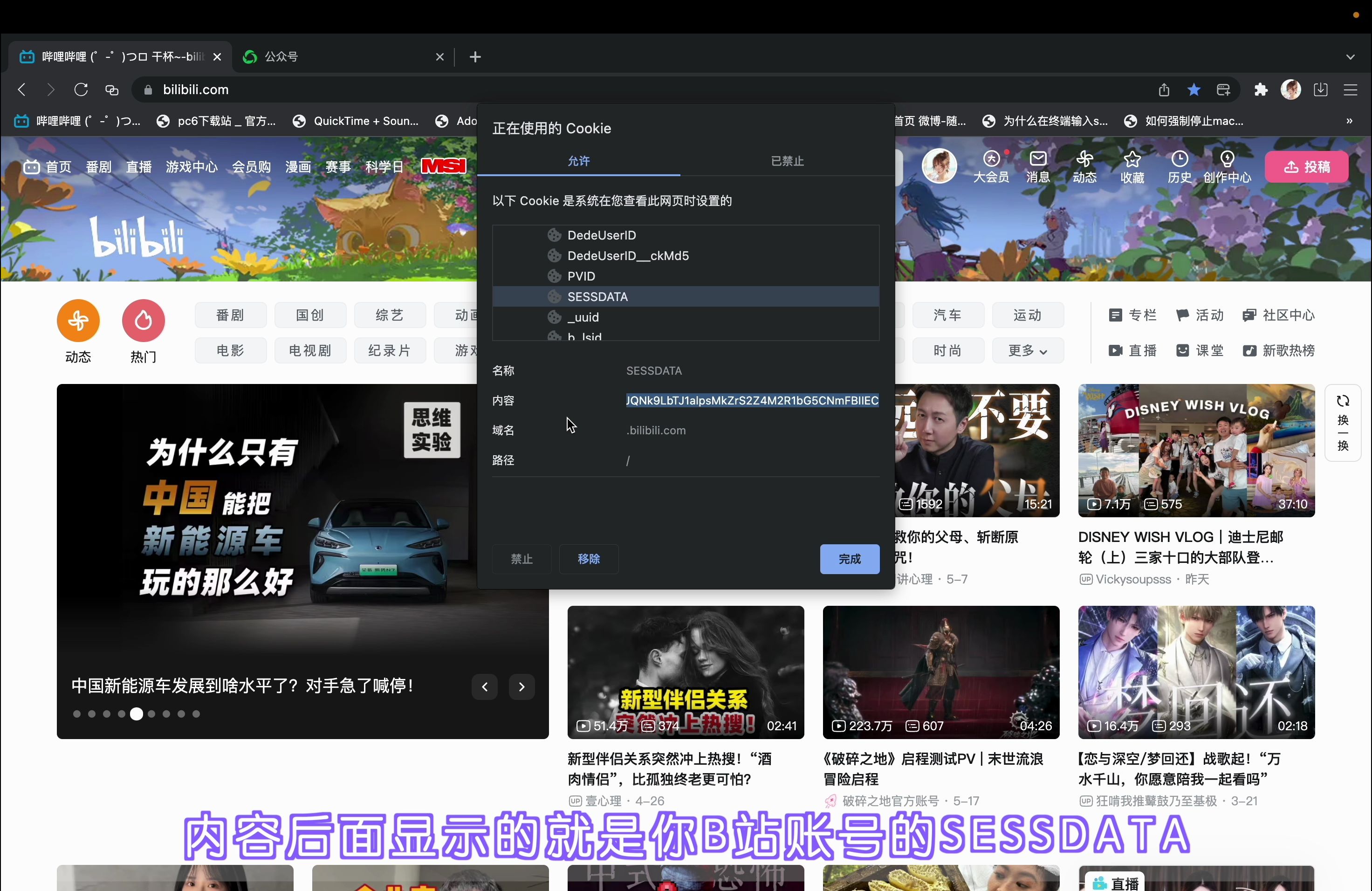This screenshot has height=891, width=1372.
Task: Open 新型伴侣关系 video thumbnail
Action: (x=686, y=672)
